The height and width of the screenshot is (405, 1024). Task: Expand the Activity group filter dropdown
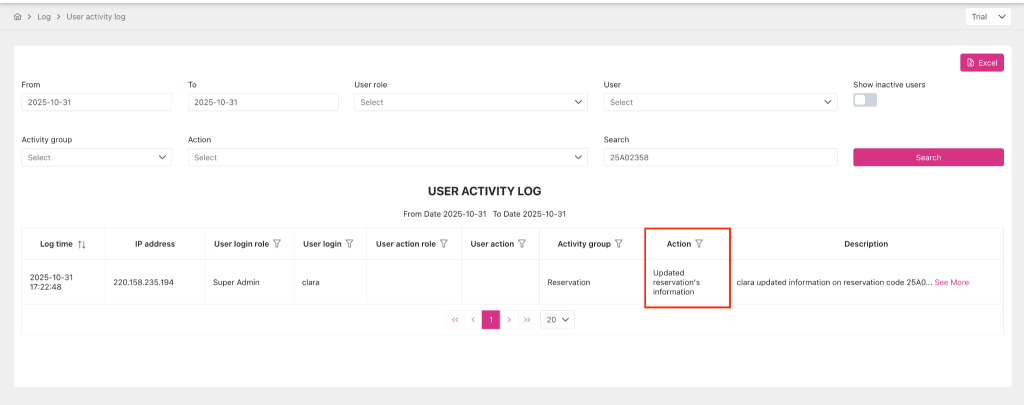point(96,157)
